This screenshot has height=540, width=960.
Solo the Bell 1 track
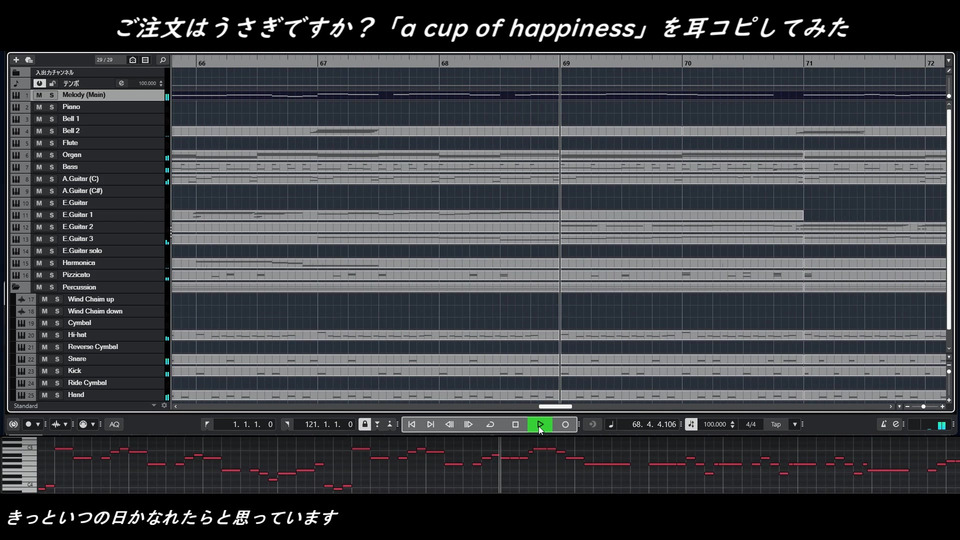pos(51,119)
